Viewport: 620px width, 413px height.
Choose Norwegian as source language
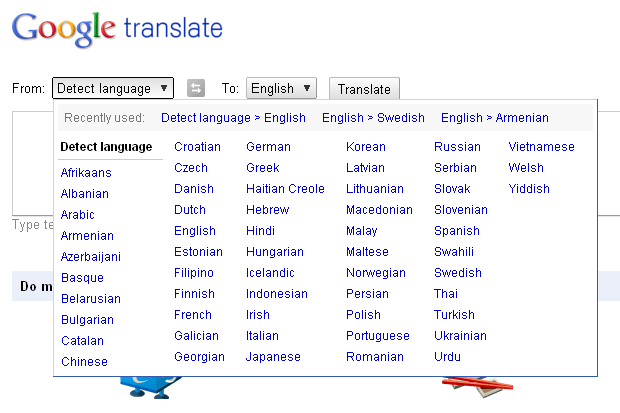pyautogui.click(x=376, y=273)
